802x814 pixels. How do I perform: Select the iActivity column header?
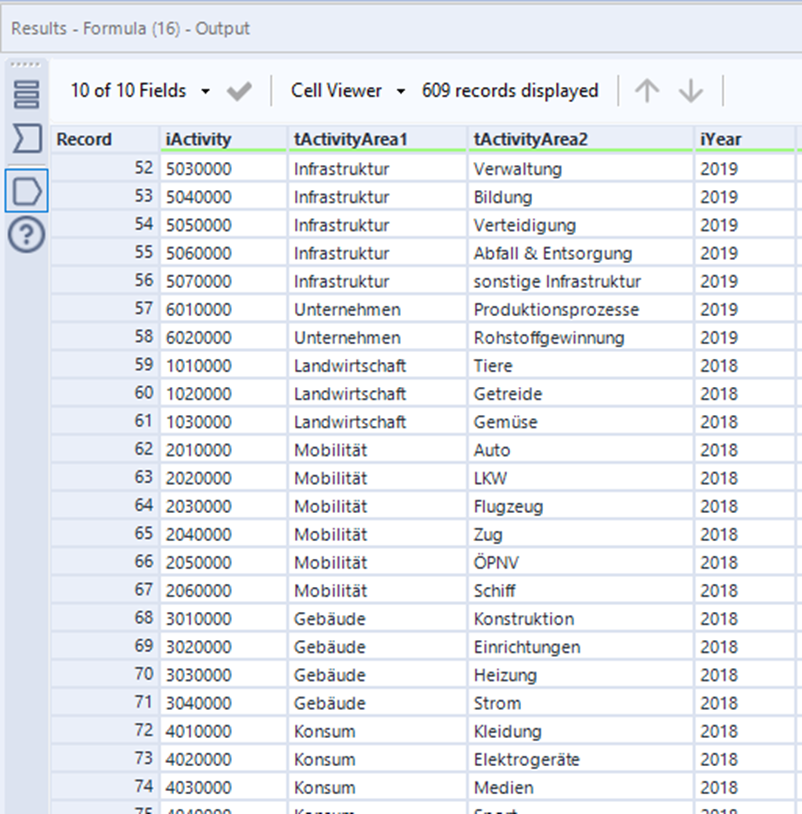tap(198, 140)
